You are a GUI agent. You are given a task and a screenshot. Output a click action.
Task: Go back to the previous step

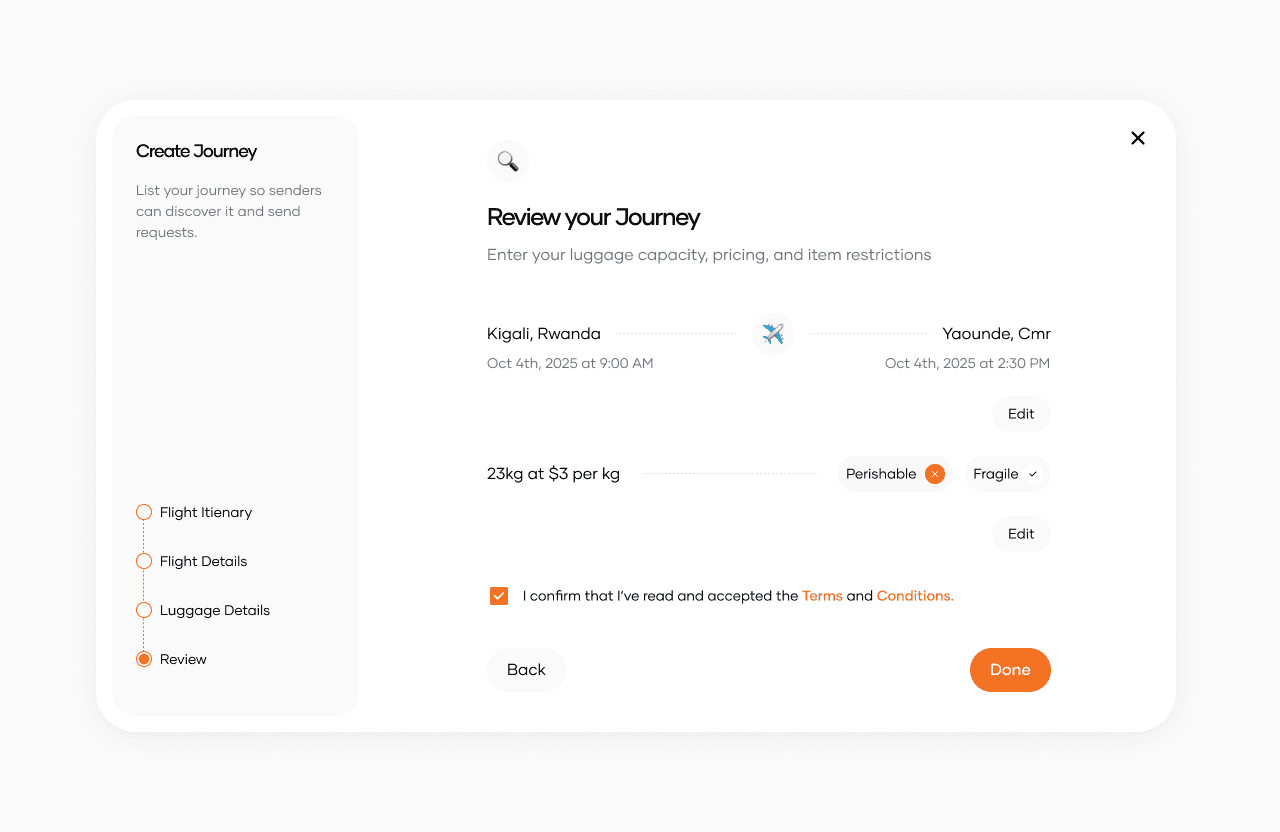[526, 670]
